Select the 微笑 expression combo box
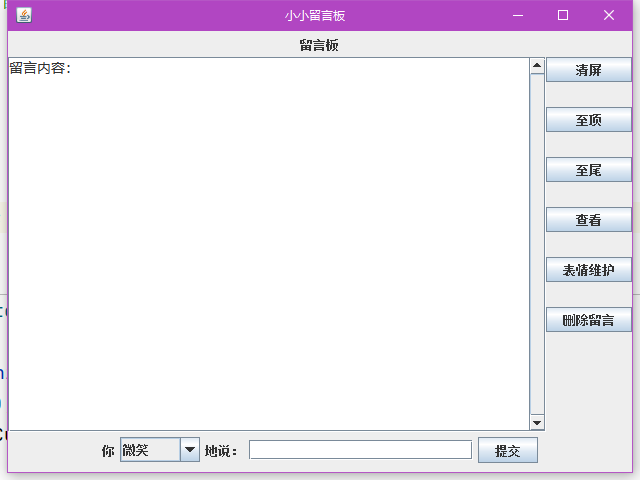Screen dimensions: 640x480 click(150, 450)
